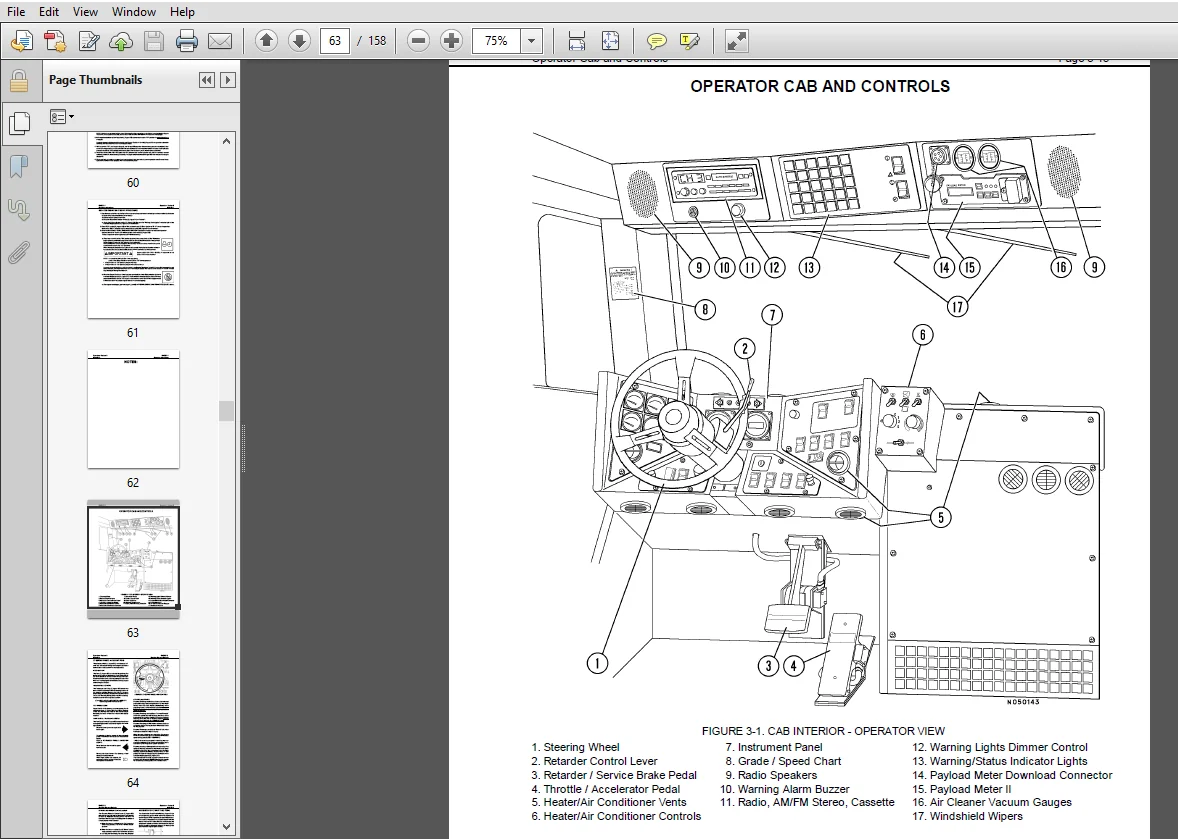This screenshot has width=1178, height=839.
Task: Select page 60 thumbnail
Action: click(x=134, y=150)
